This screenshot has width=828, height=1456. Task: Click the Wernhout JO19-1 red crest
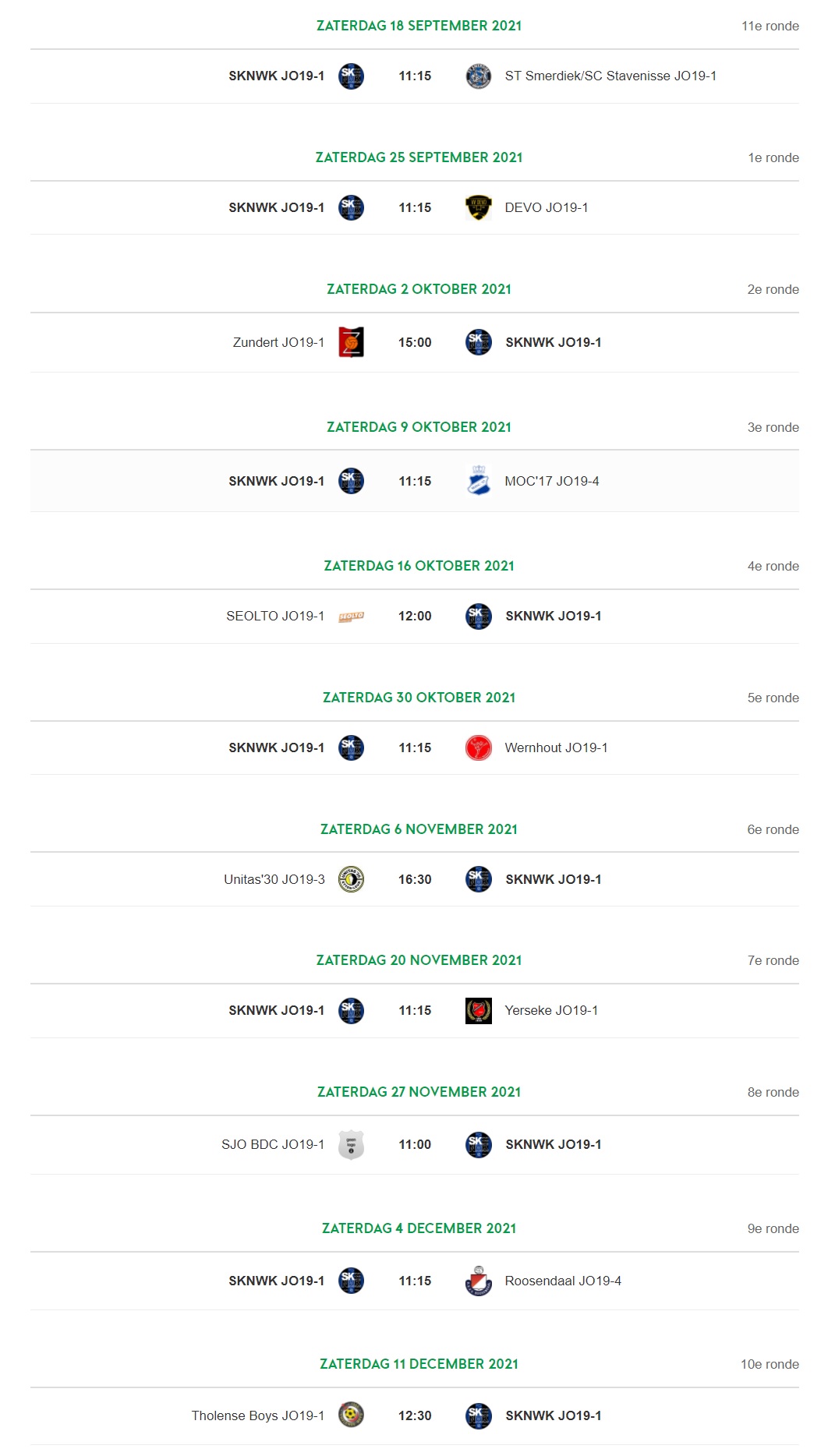(x=478, y=747)
